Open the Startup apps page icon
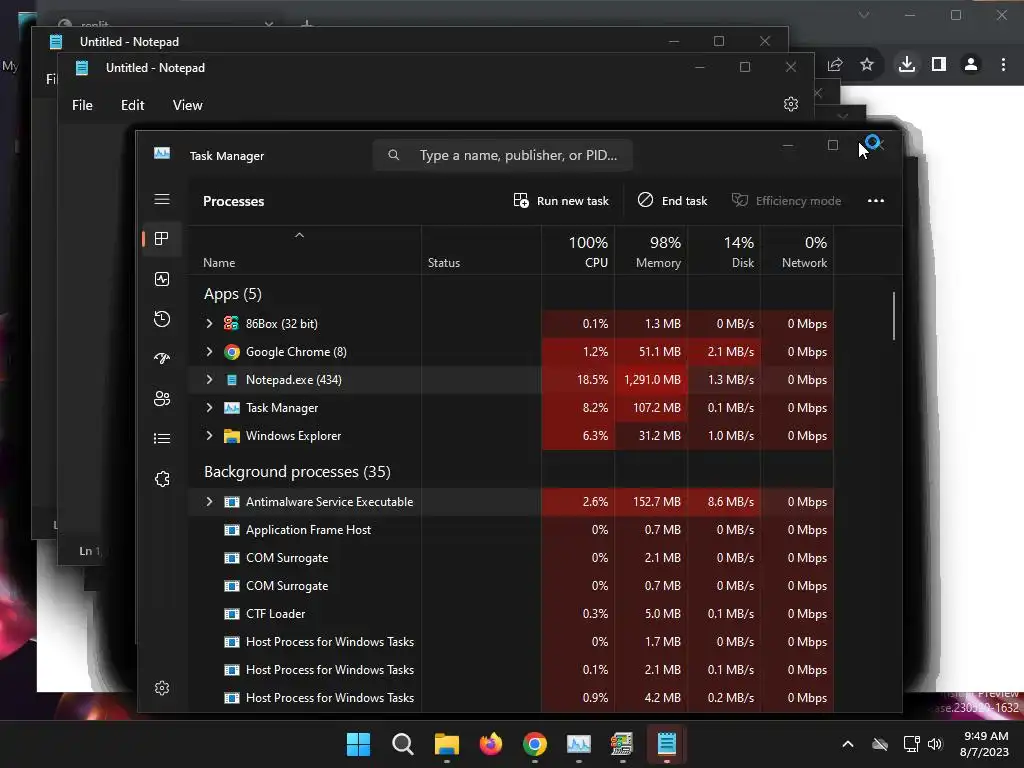This screenshot has width=1024, height=768. coord(162,359)
